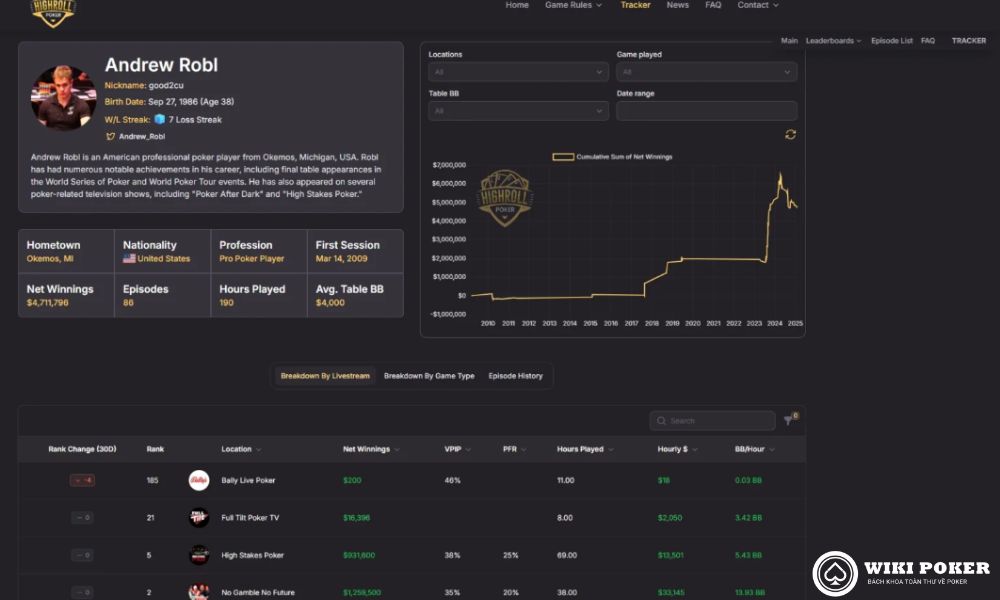Click the Full Tilt Poker TV logo
The height and width of the screenshot is (600, 1000).
pos(199,518)
